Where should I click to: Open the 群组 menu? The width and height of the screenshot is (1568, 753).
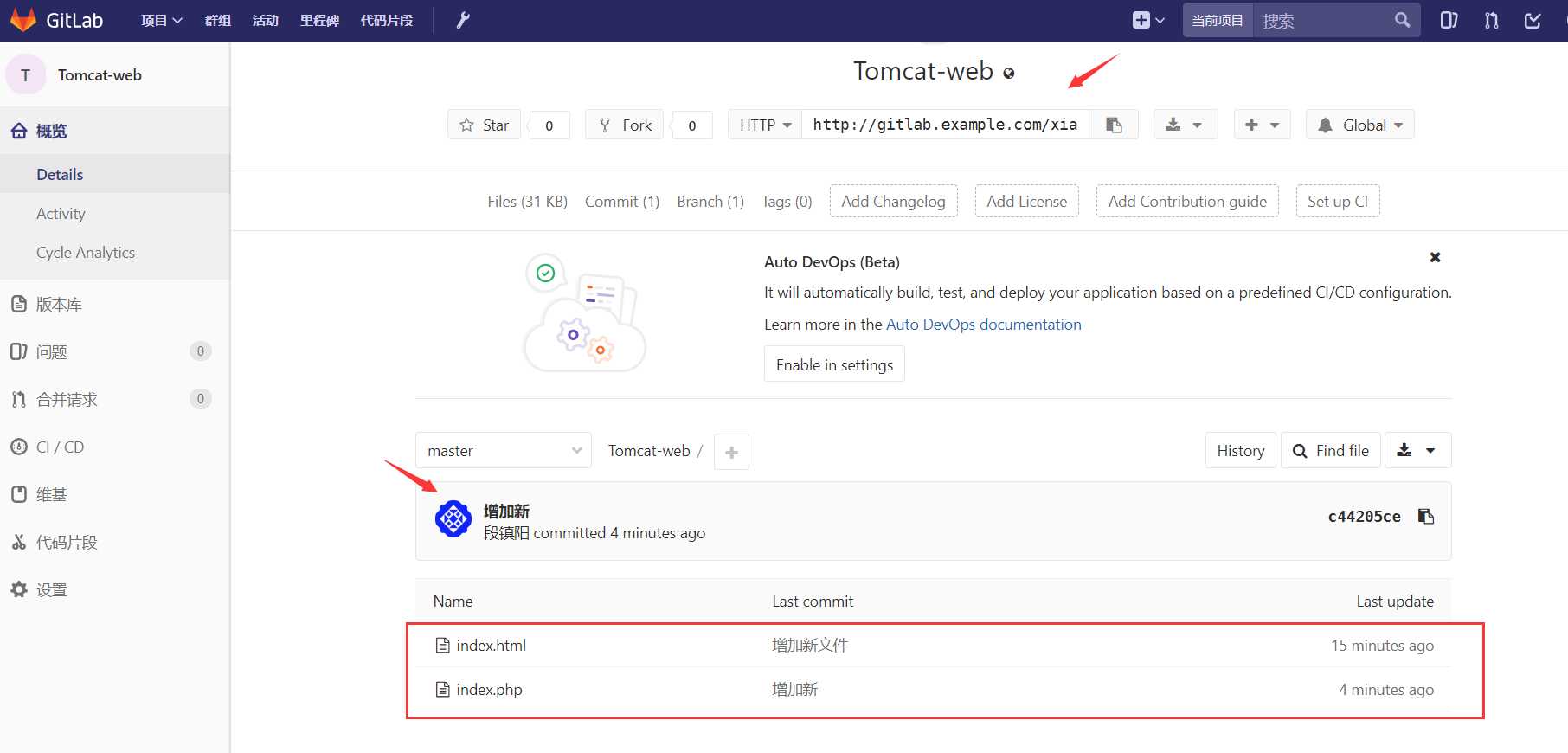point(217,20)
